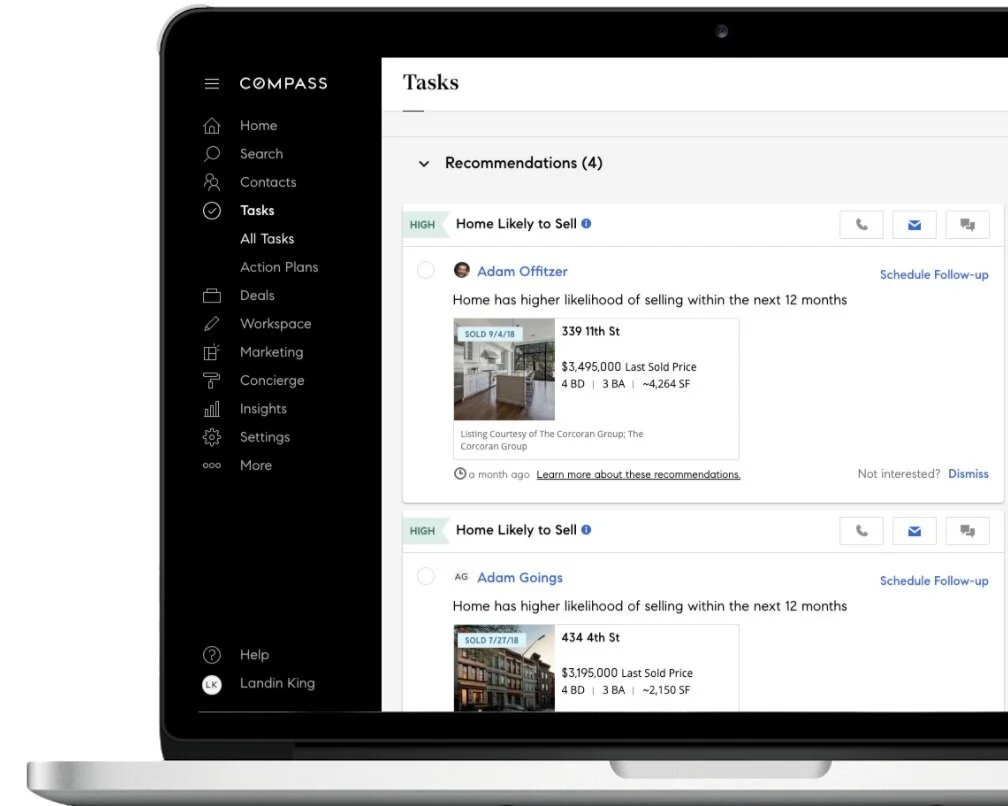Collapse the Recommendations section
The height and width of the screenshot is (806, 1008).
click(423, 162)
